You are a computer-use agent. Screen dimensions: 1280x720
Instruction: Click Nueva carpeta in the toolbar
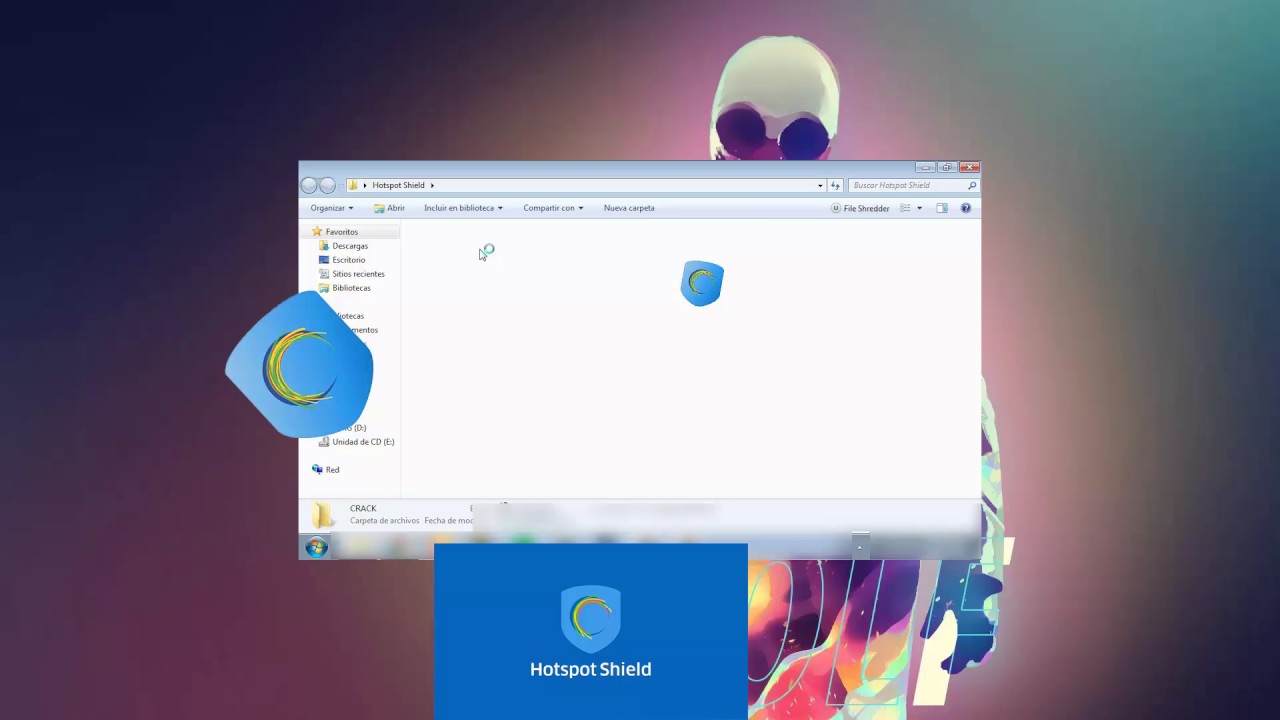click(629, 208)
